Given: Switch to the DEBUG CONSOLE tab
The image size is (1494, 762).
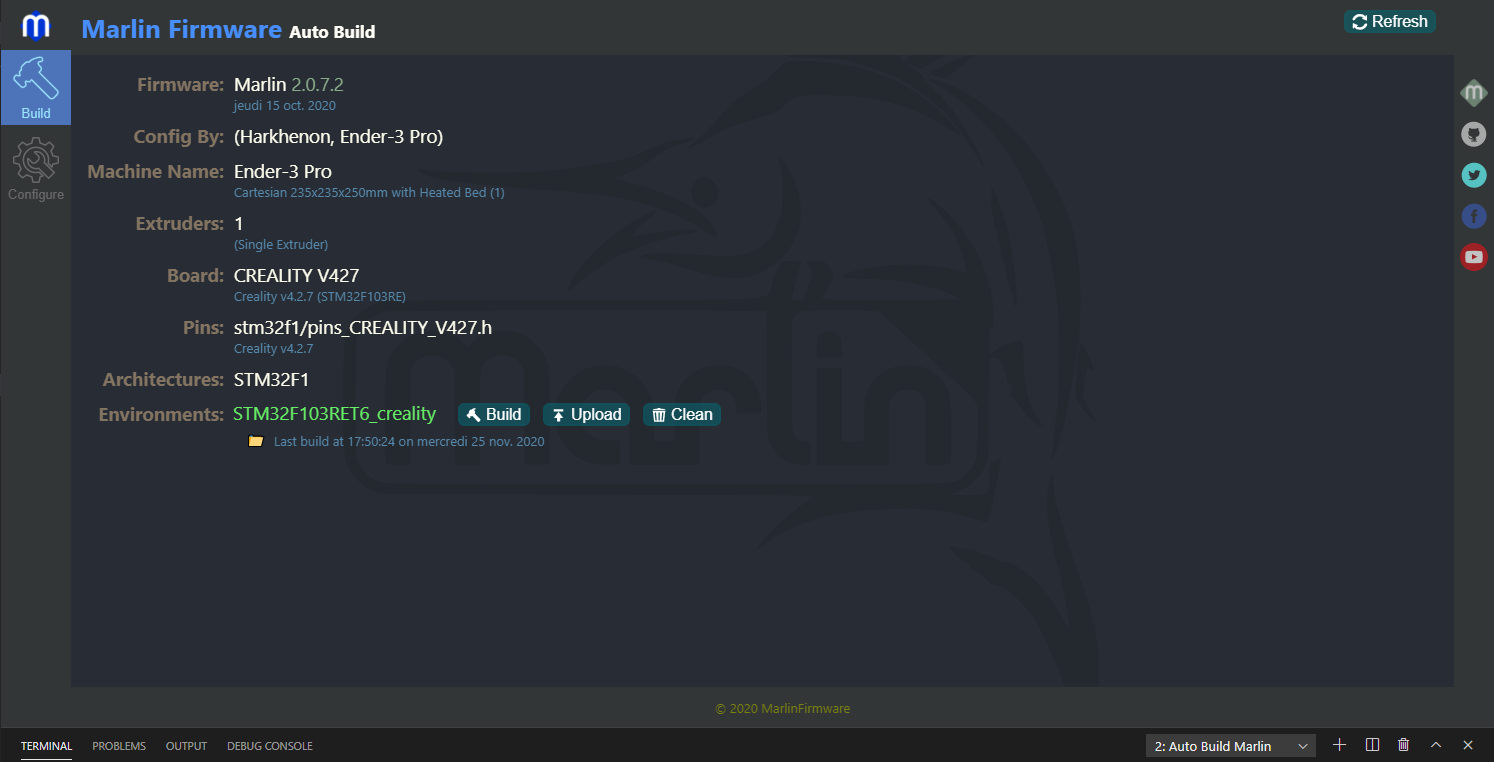Looking at the screenshot, I should tap(270, 746).
